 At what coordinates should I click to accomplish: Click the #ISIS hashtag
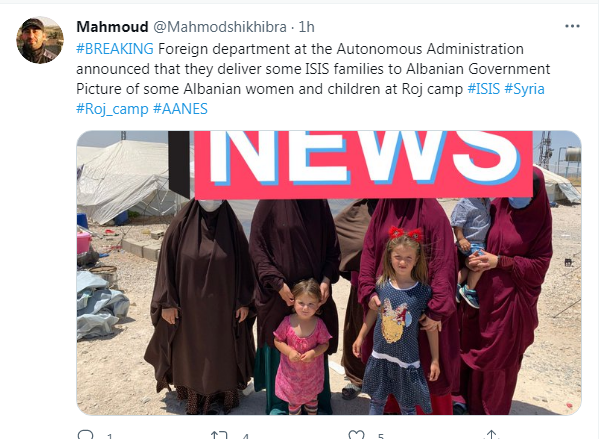[x=484, y=89]
